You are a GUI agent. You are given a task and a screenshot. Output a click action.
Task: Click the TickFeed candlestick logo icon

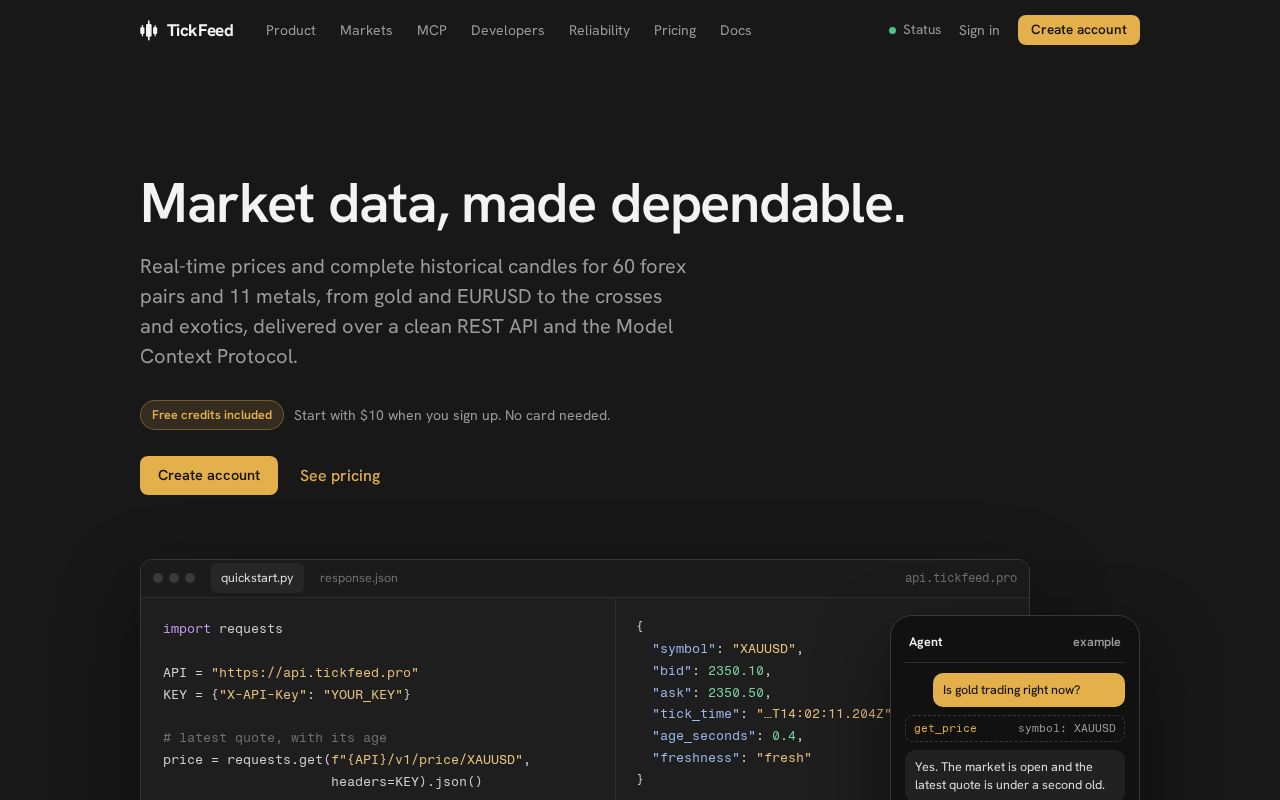click(149, 30)
